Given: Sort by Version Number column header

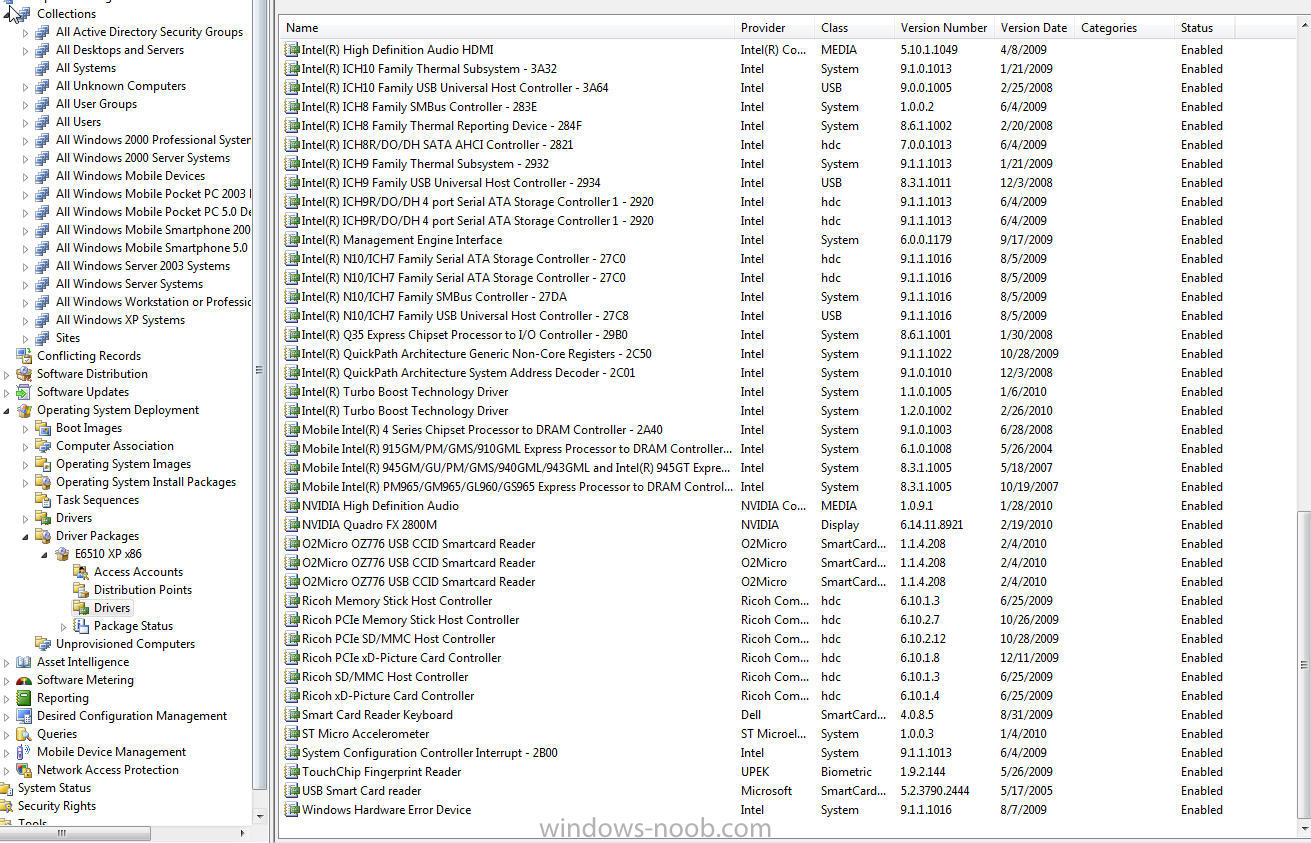Looking at the screenshot, I should 944,28.
